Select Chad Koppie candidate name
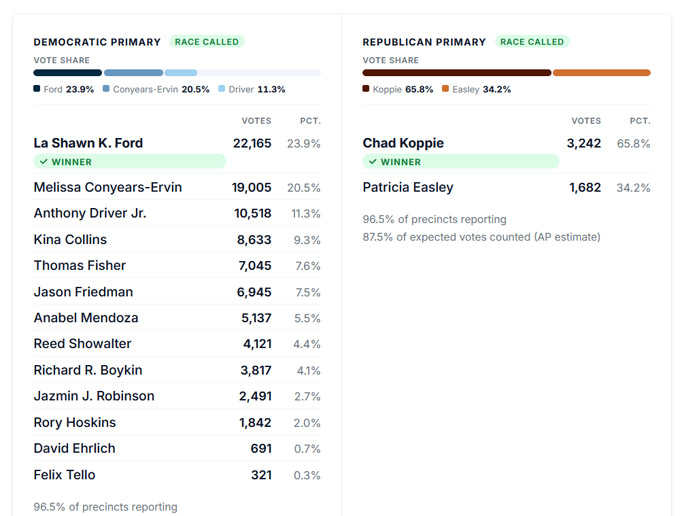 click(403, 143)
